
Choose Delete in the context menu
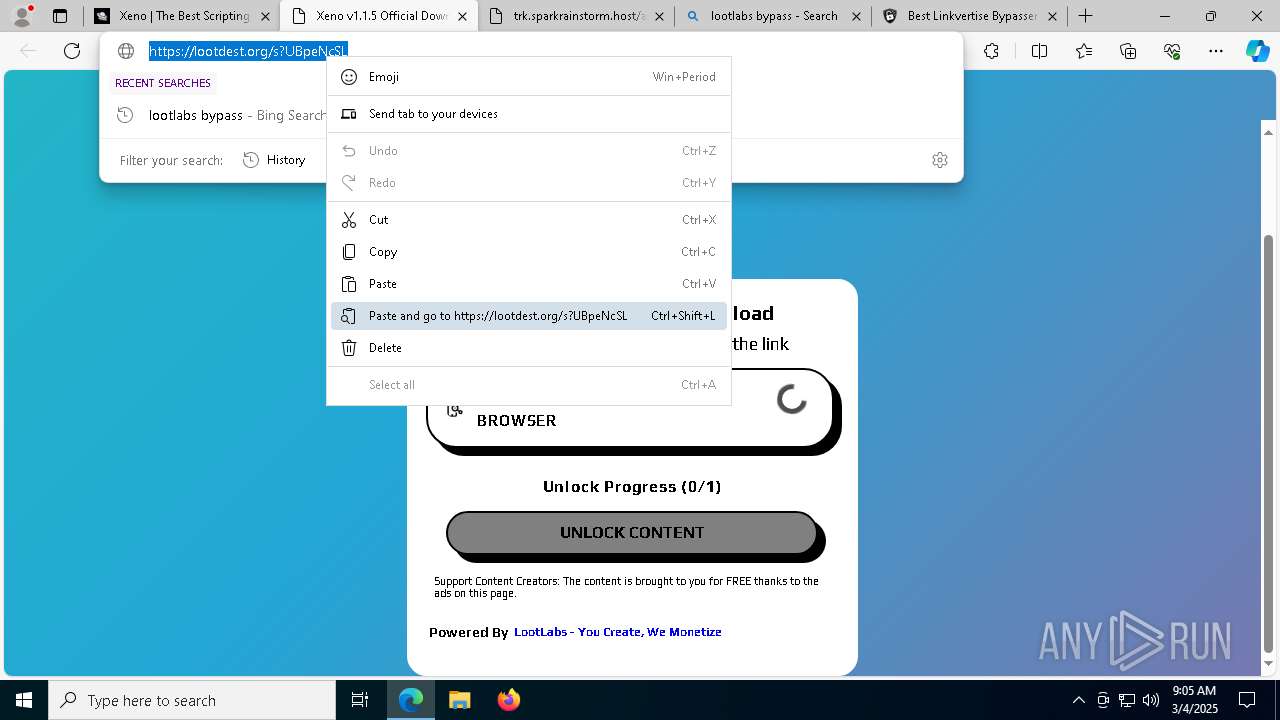(529, 348)
